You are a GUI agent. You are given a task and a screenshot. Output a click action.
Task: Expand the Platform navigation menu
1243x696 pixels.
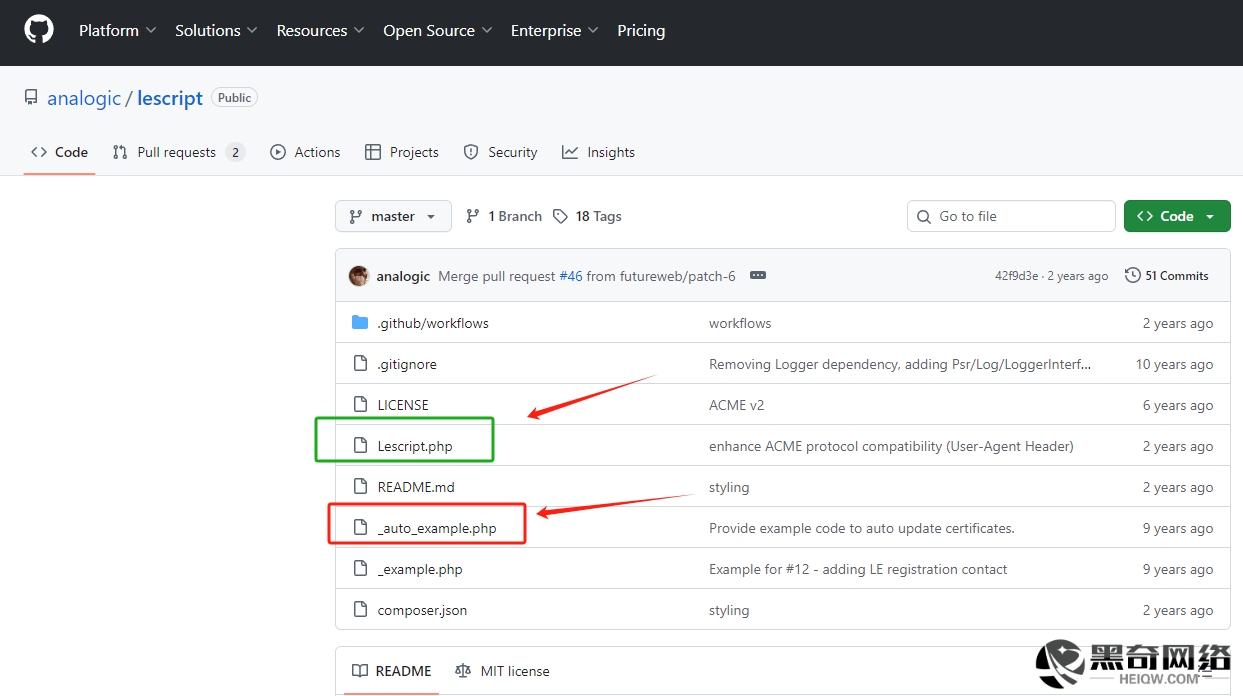tap(117, 30)
